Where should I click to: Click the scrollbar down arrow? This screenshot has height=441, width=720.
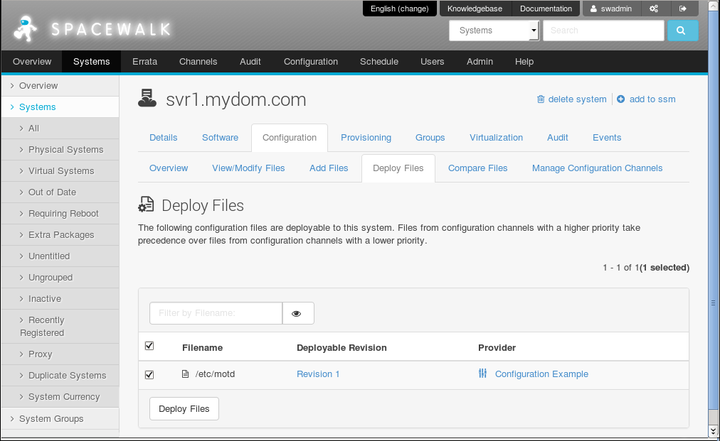tap(713, 431)
